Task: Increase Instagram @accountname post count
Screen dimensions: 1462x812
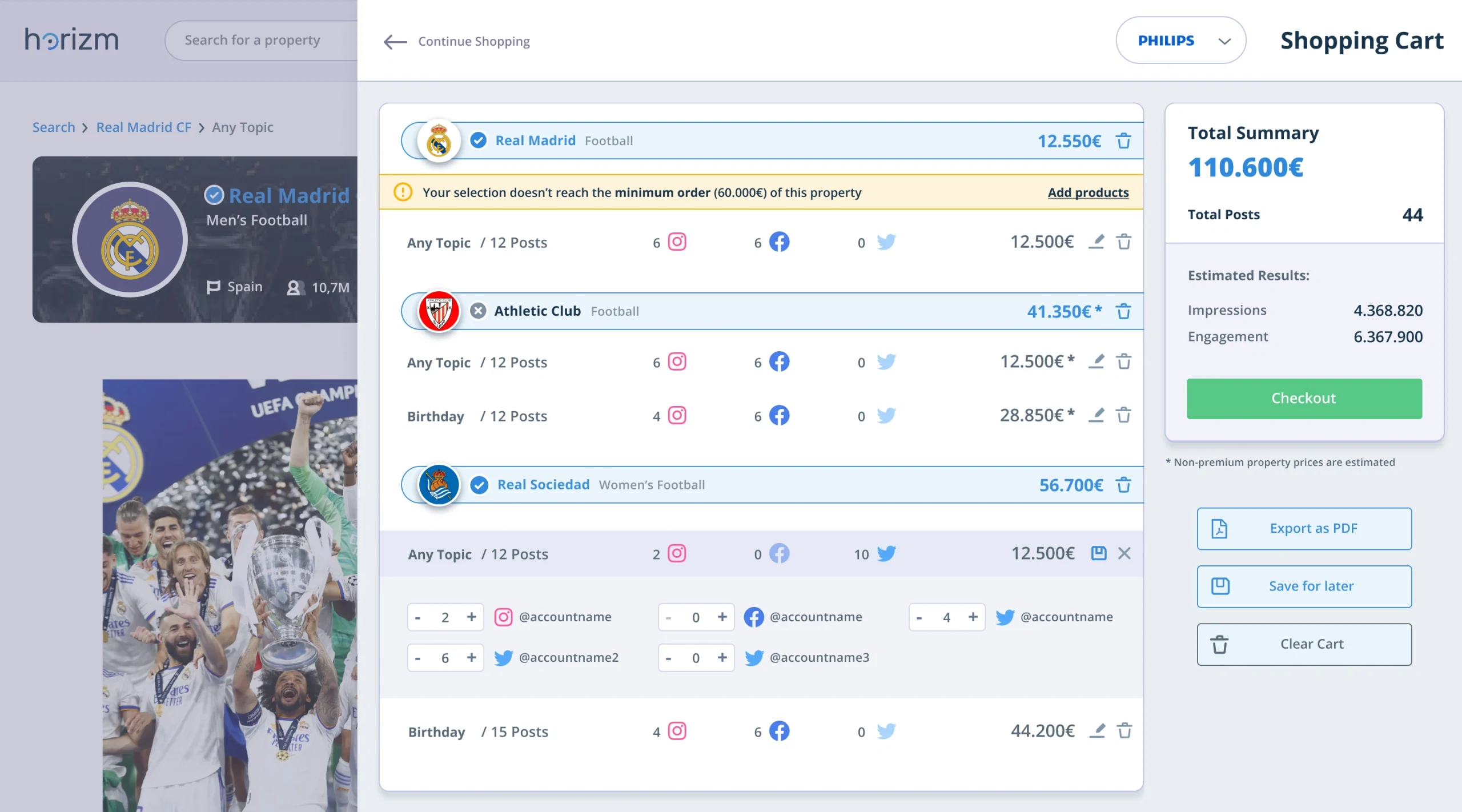Action: click(x=471, y=617)
